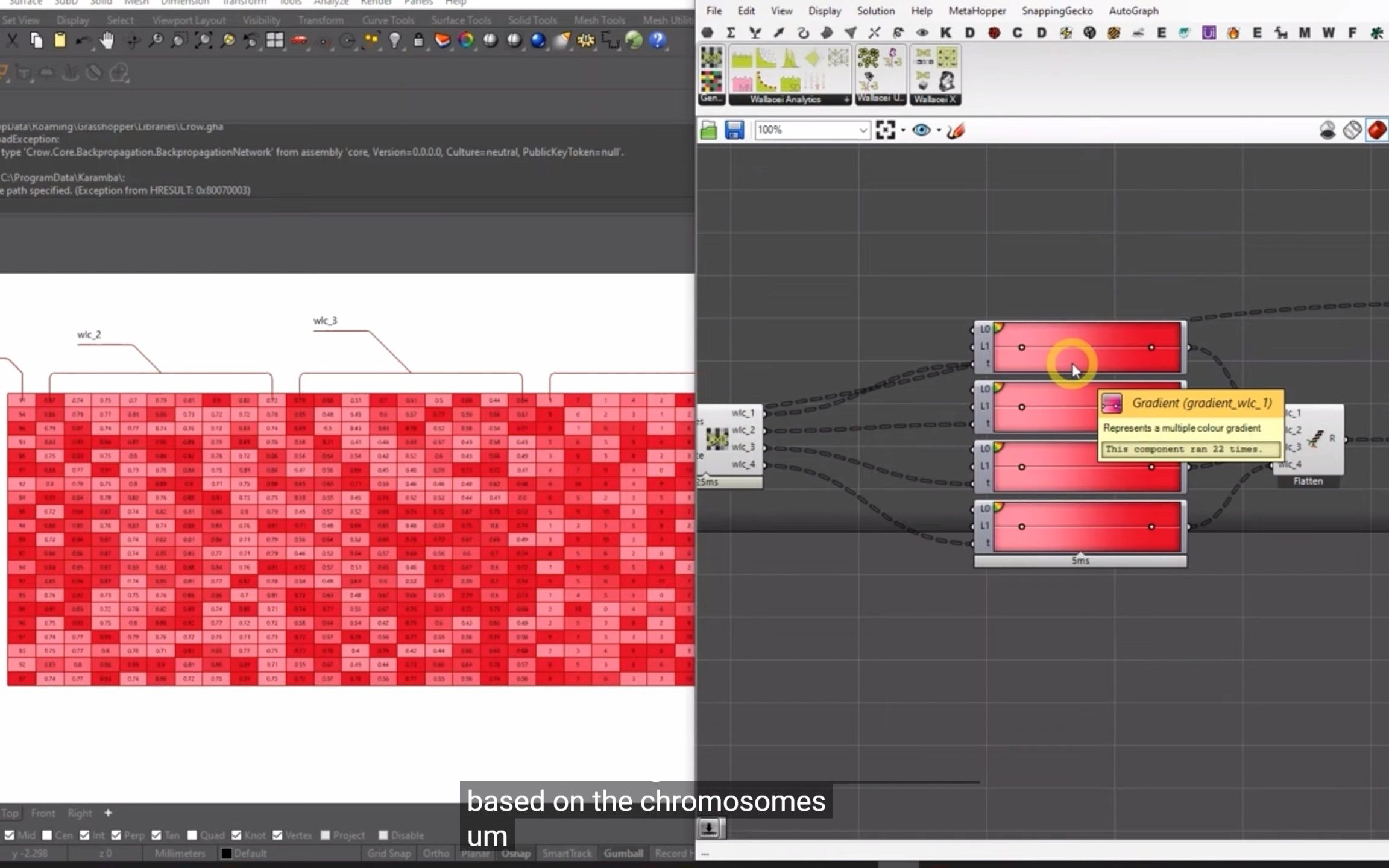1389x868 pixels.
Task: Click the Rhino help question mark icon
Action: point(658,40)
